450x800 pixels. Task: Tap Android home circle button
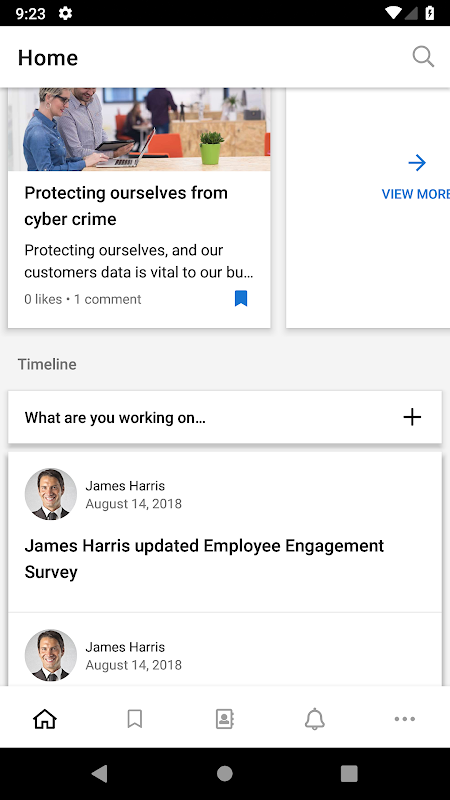[x=224, y=774]
